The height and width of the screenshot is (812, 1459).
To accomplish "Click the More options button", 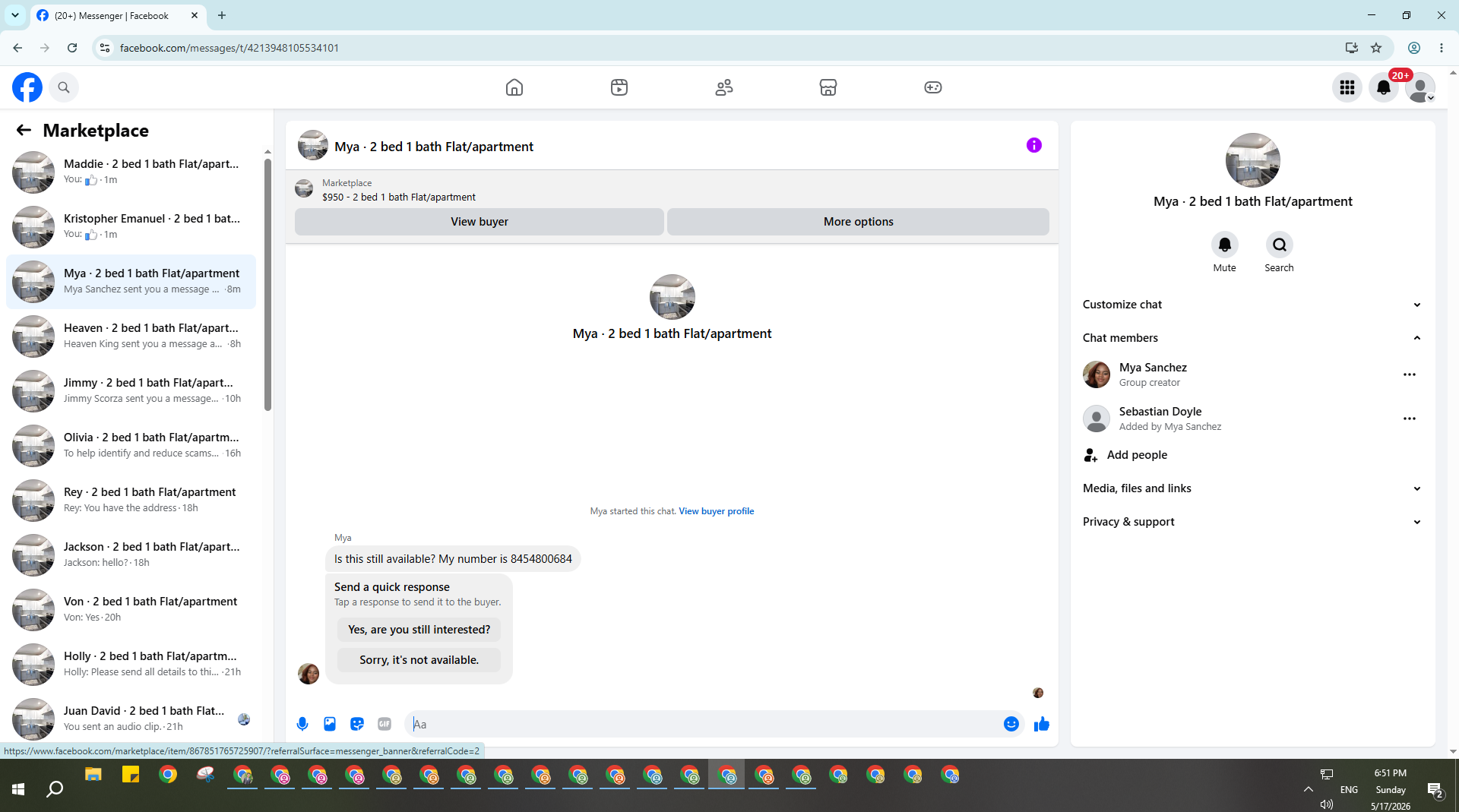I will (x=858, y=222).
